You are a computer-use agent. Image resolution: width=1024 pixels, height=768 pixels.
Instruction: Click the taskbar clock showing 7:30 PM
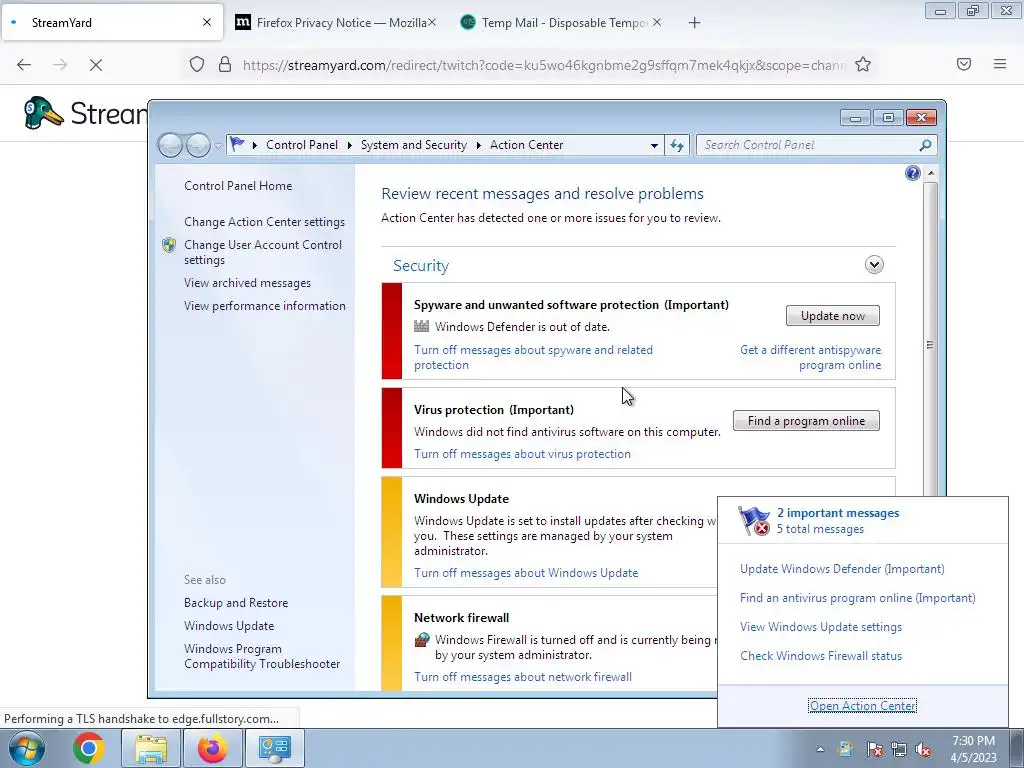pos(973,749)
